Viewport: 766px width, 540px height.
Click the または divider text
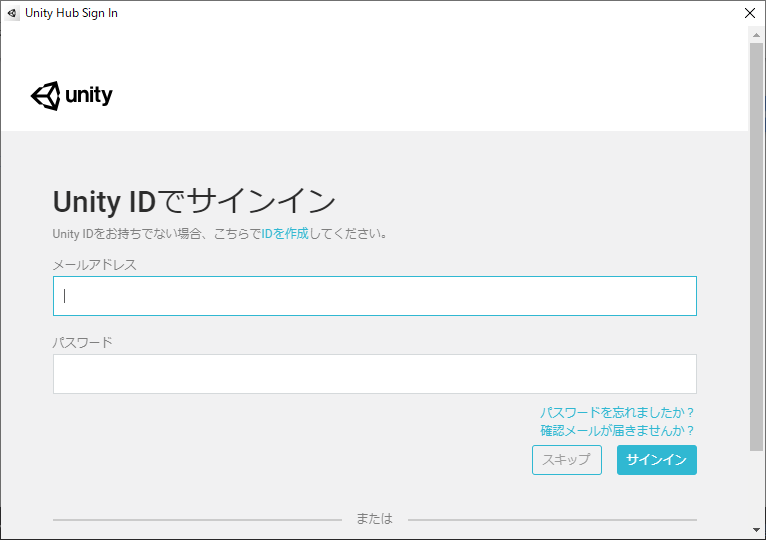pos(374,518)
